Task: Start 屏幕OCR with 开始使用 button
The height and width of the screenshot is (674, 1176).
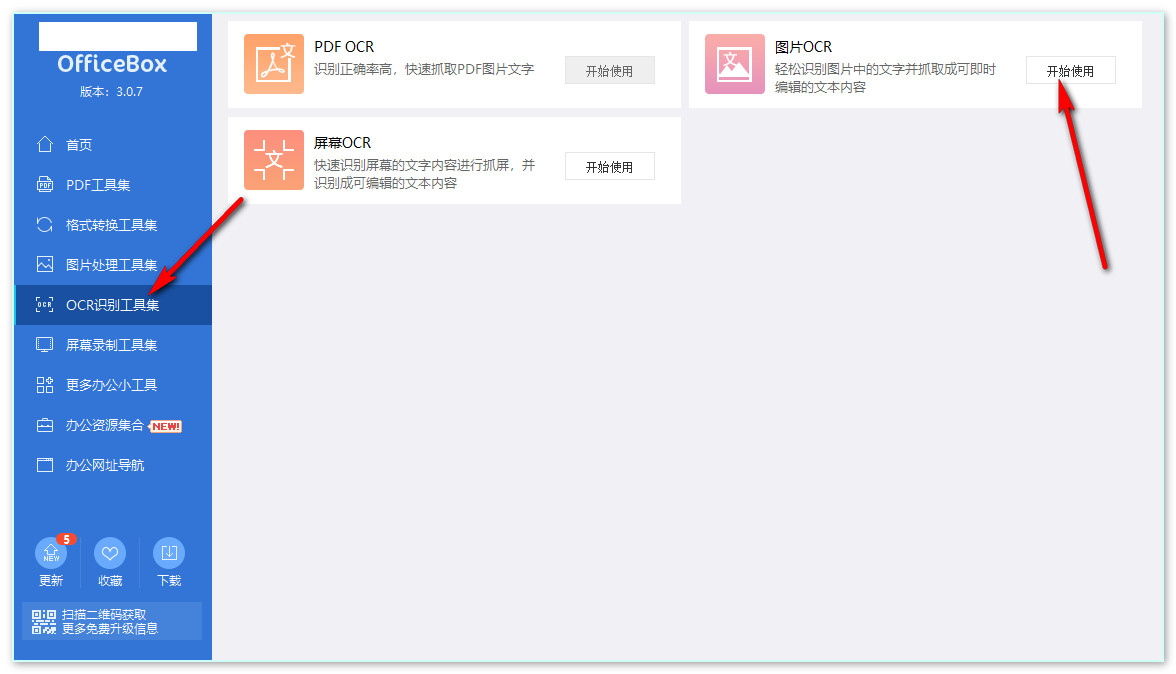Action: (x=610, y=166)
